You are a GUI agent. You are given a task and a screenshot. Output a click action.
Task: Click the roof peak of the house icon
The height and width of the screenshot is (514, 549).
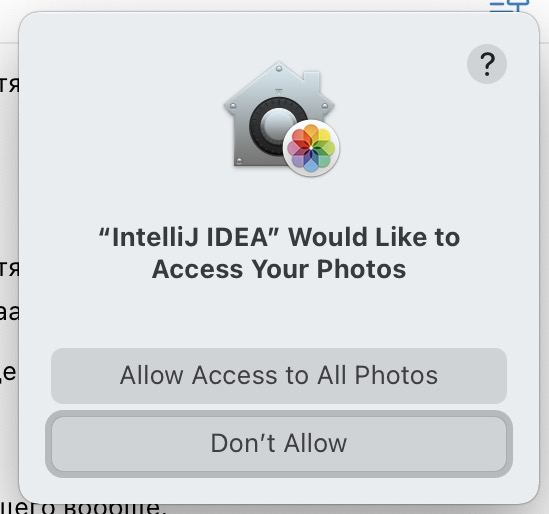tap(279, 68)
